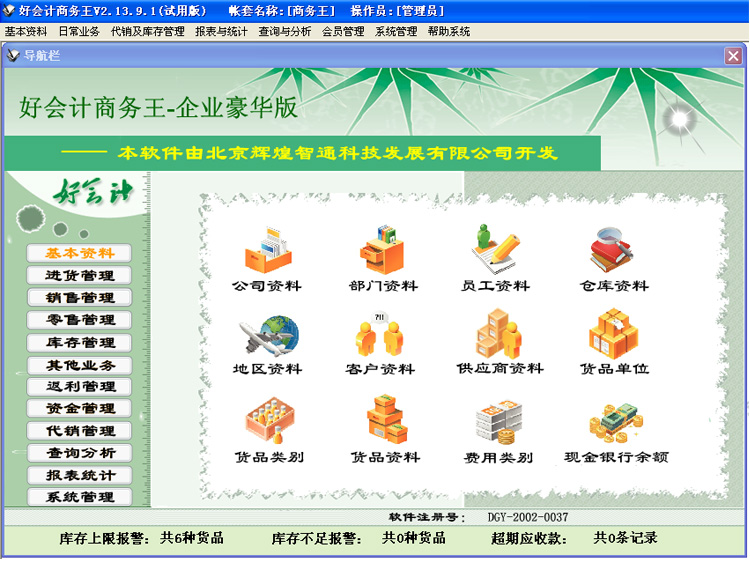Click the 共0条记录 status text
Screen dimensions: 750x561
point(625,538)
